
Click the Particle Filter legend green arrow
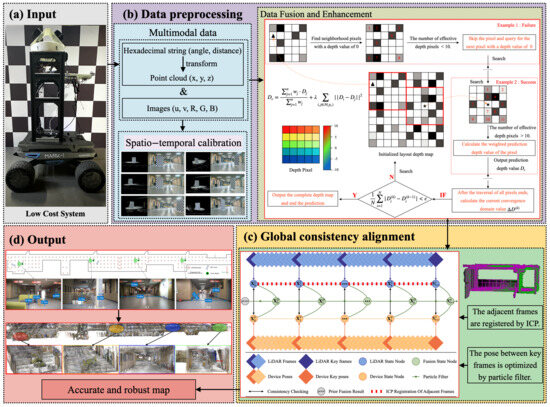pos(416,376)
